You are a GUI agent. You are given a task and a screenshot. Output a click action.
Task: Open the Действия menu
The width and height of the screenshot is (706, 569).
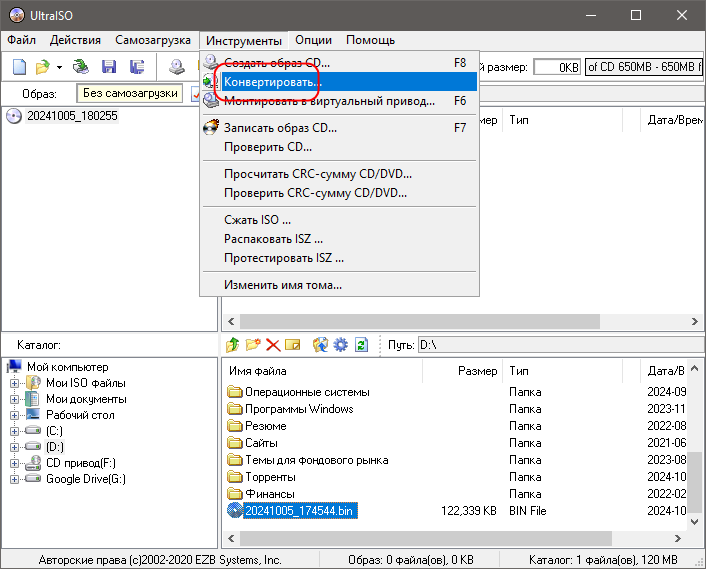pos(75,40)
